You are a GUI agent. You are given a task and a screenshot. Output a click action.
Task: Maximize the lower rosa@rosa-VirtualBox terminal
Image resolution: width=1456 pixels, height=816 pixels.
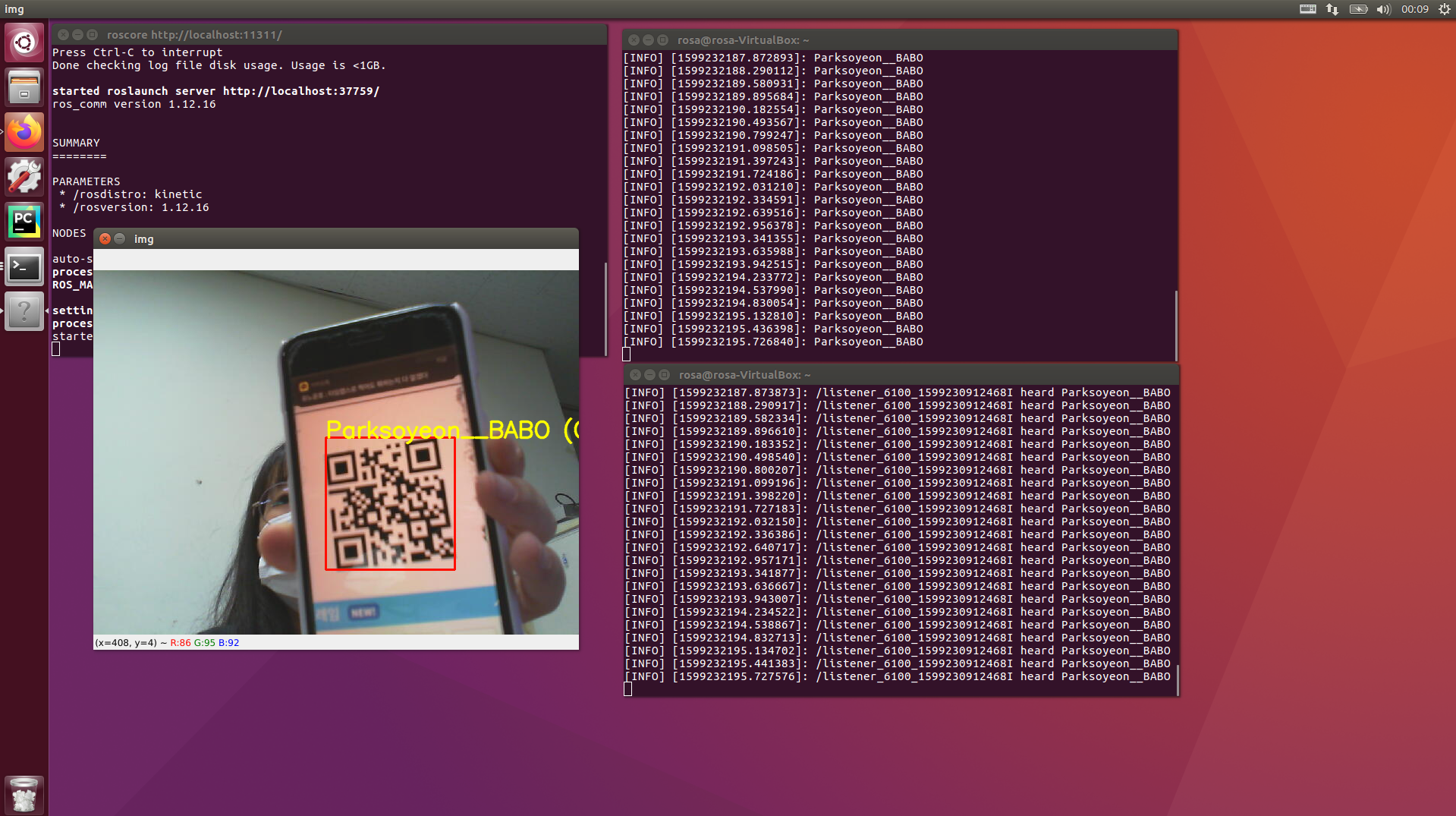[x=664, y=375]
